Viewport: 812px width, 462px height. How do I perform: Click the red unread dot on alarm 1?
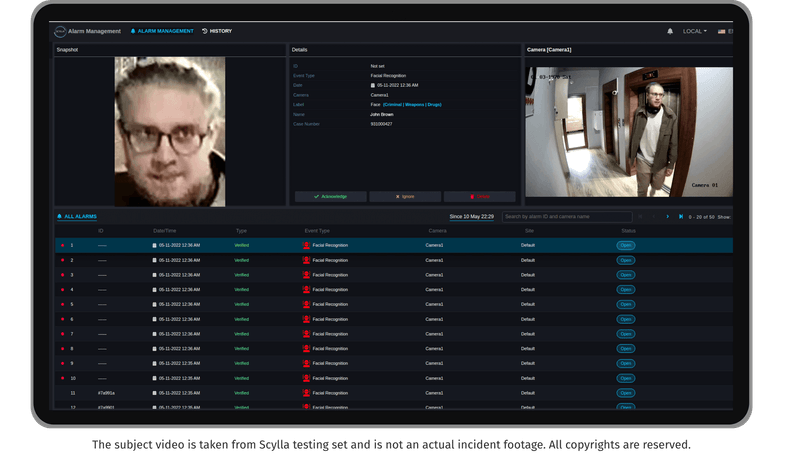(x=63, y=246)
